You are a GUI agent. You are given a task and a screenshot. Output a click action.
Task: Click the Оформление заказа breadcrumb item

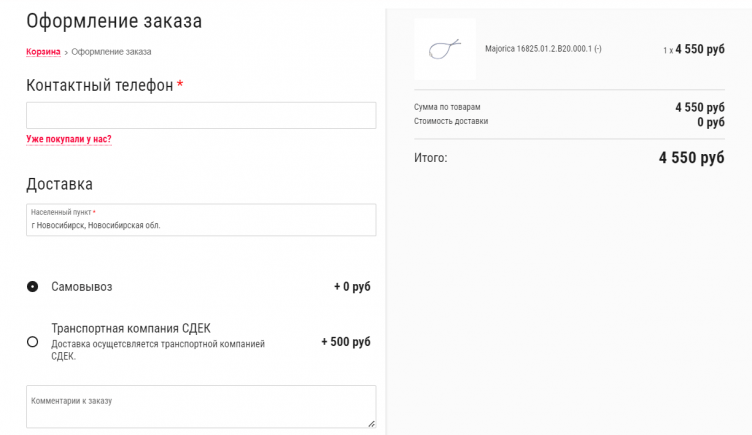(x=111, y=51)
